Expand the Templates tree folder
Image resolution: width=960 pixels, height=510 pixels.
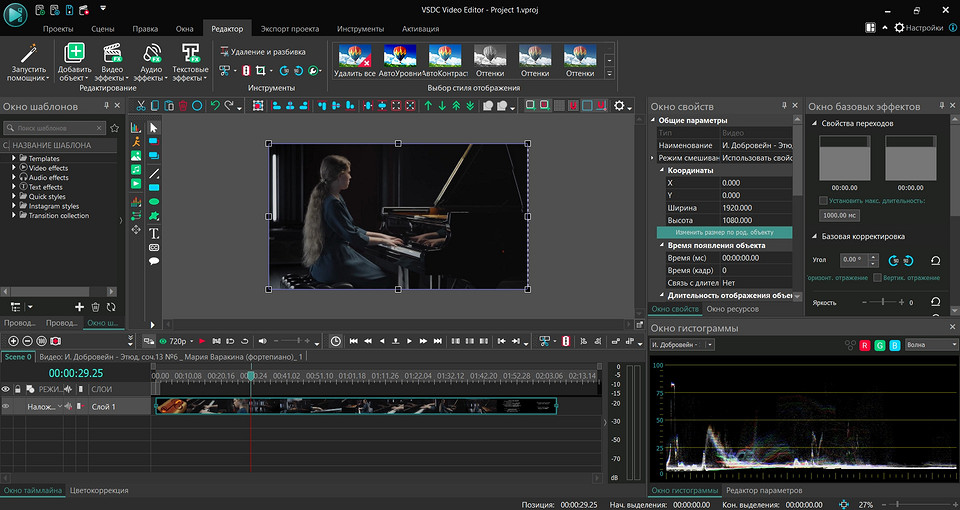point(13,158)
